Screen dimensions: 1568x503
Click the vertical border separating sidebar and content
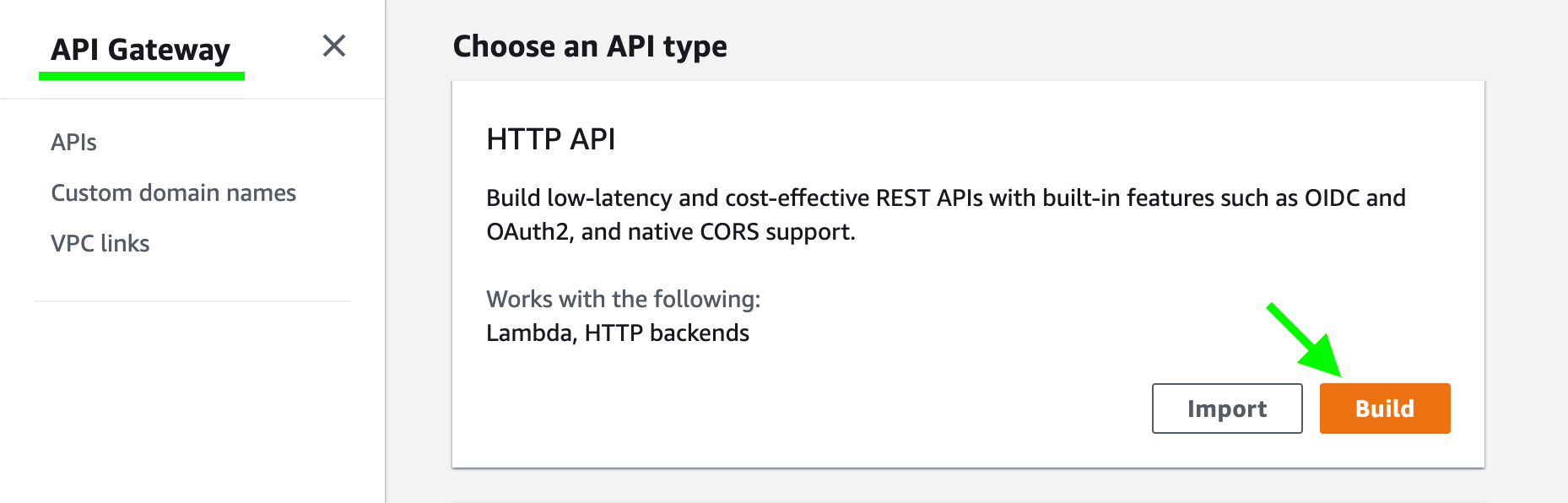[386, 253]
